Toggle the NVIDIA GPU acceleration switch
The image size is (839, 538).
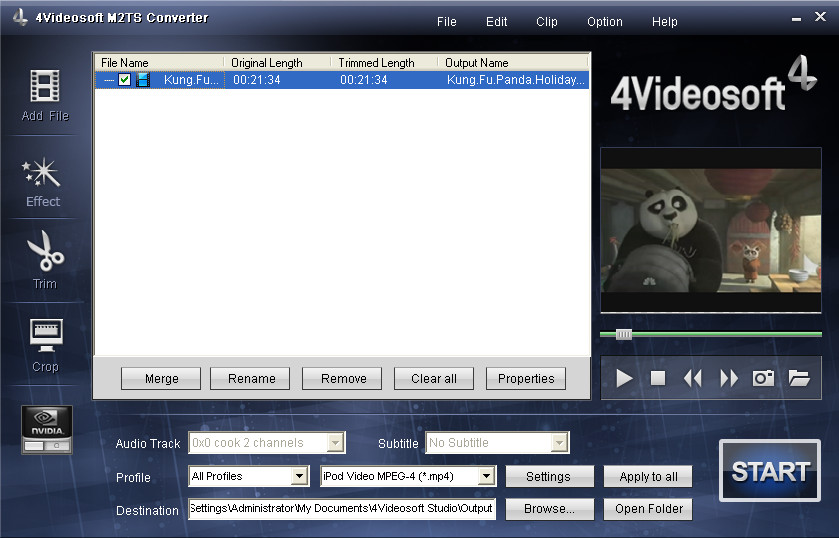(47, 444)
